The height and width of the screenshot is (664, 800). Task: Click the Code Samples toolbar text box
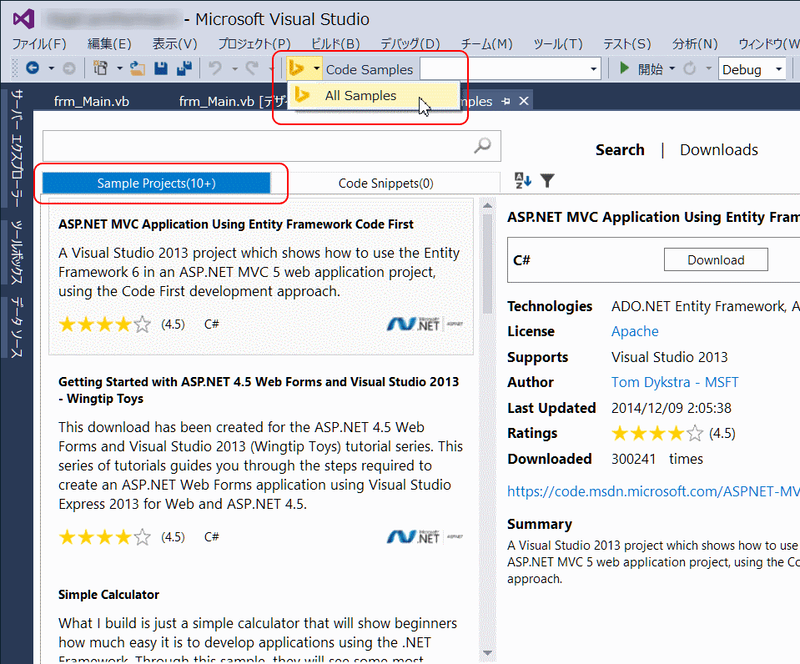(x=502, y=68)
